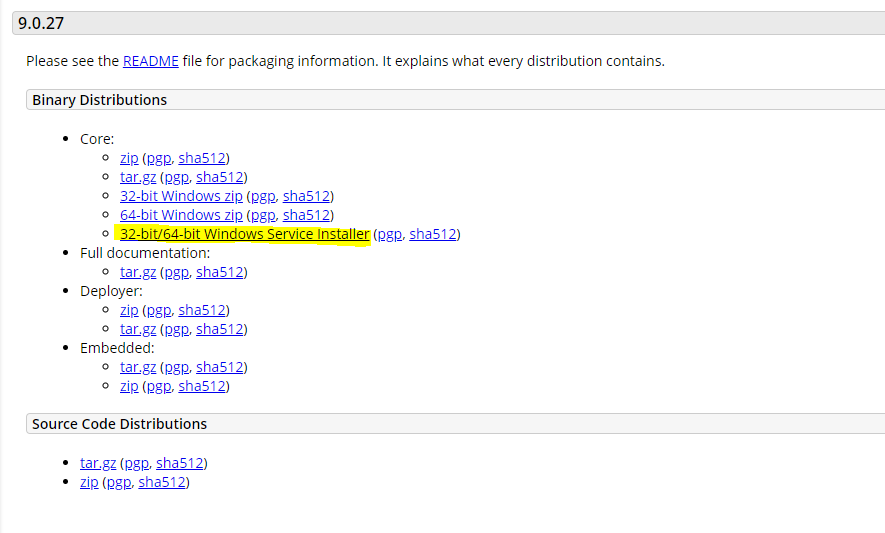
Task: Download the Embedded zip
Action: click(x=129, y=386)
